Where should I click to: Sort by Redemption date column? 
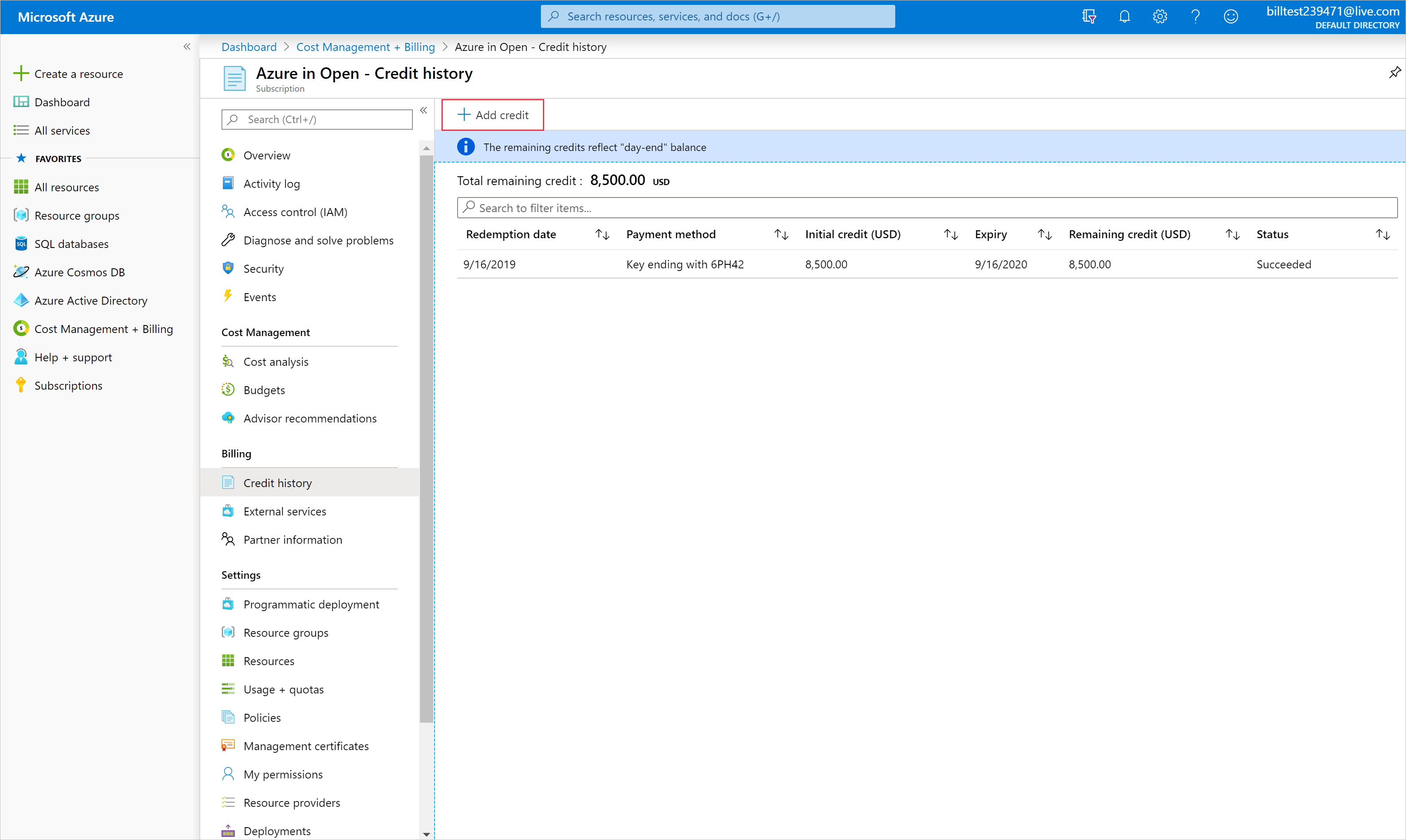click(x=602, y=234)
